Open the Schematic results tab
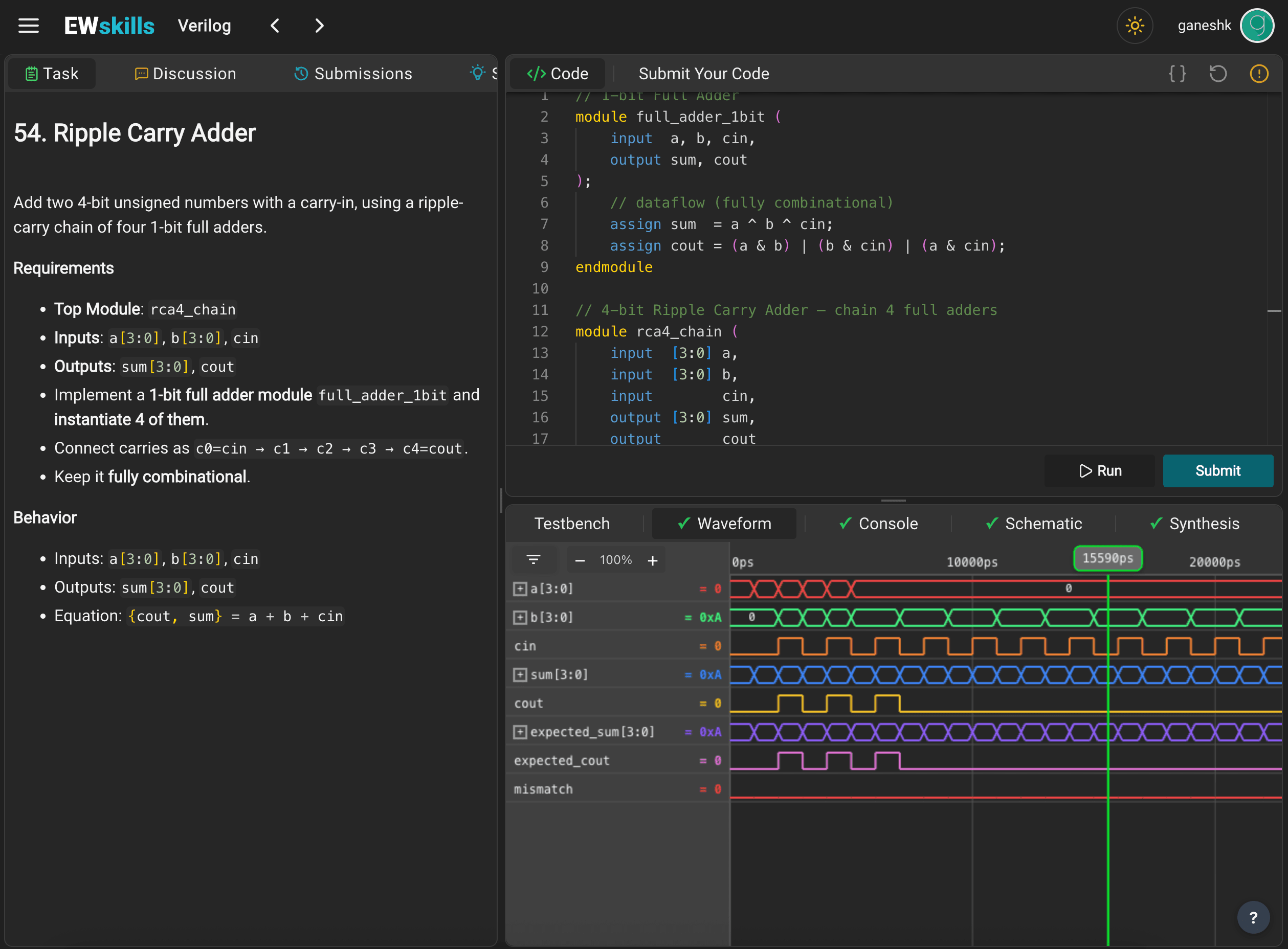The width and height of the screenshot is (1288, 949). tap(1033, 523)
